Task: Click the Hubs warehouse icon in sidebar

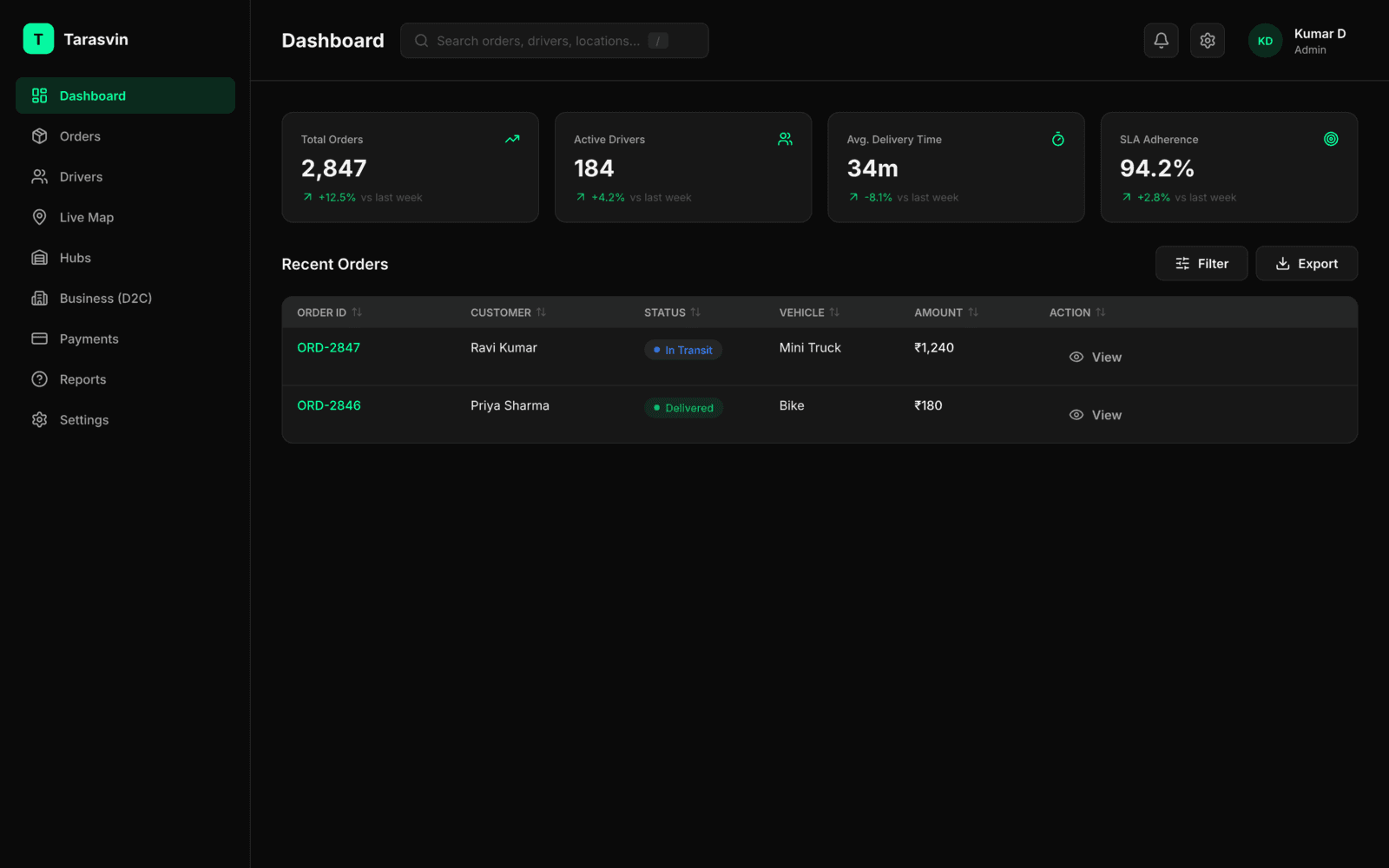Action: click(39, 258)
